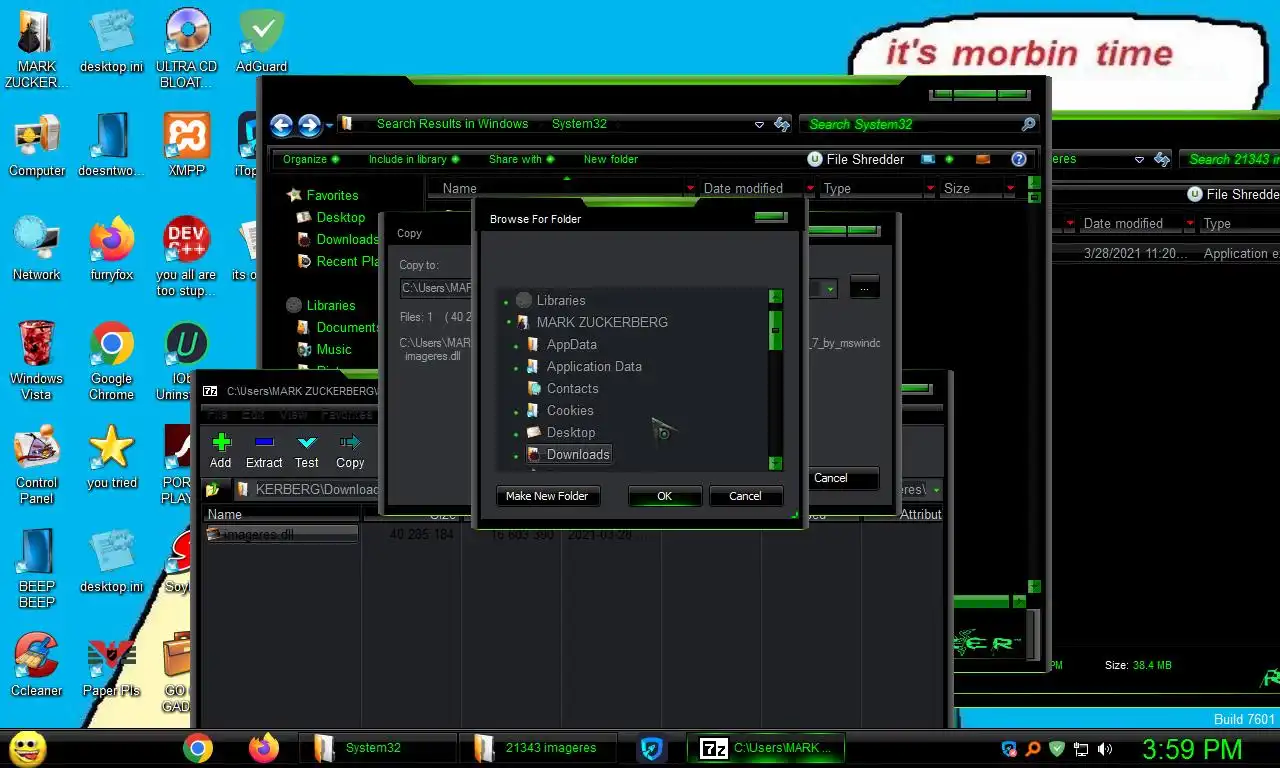This screenshot has height=768, width=1280.
Task: Open Include in library menu
Action: [413, 159]
